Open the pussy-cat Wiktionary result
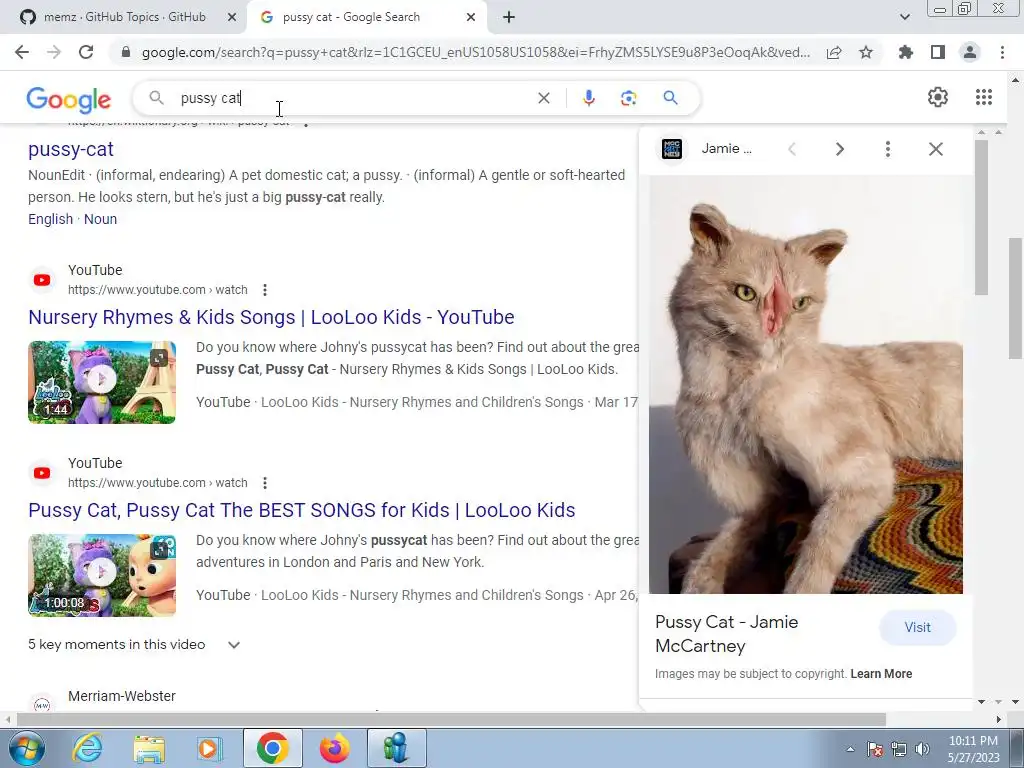Screen dimensions: 1024x768 71,149
